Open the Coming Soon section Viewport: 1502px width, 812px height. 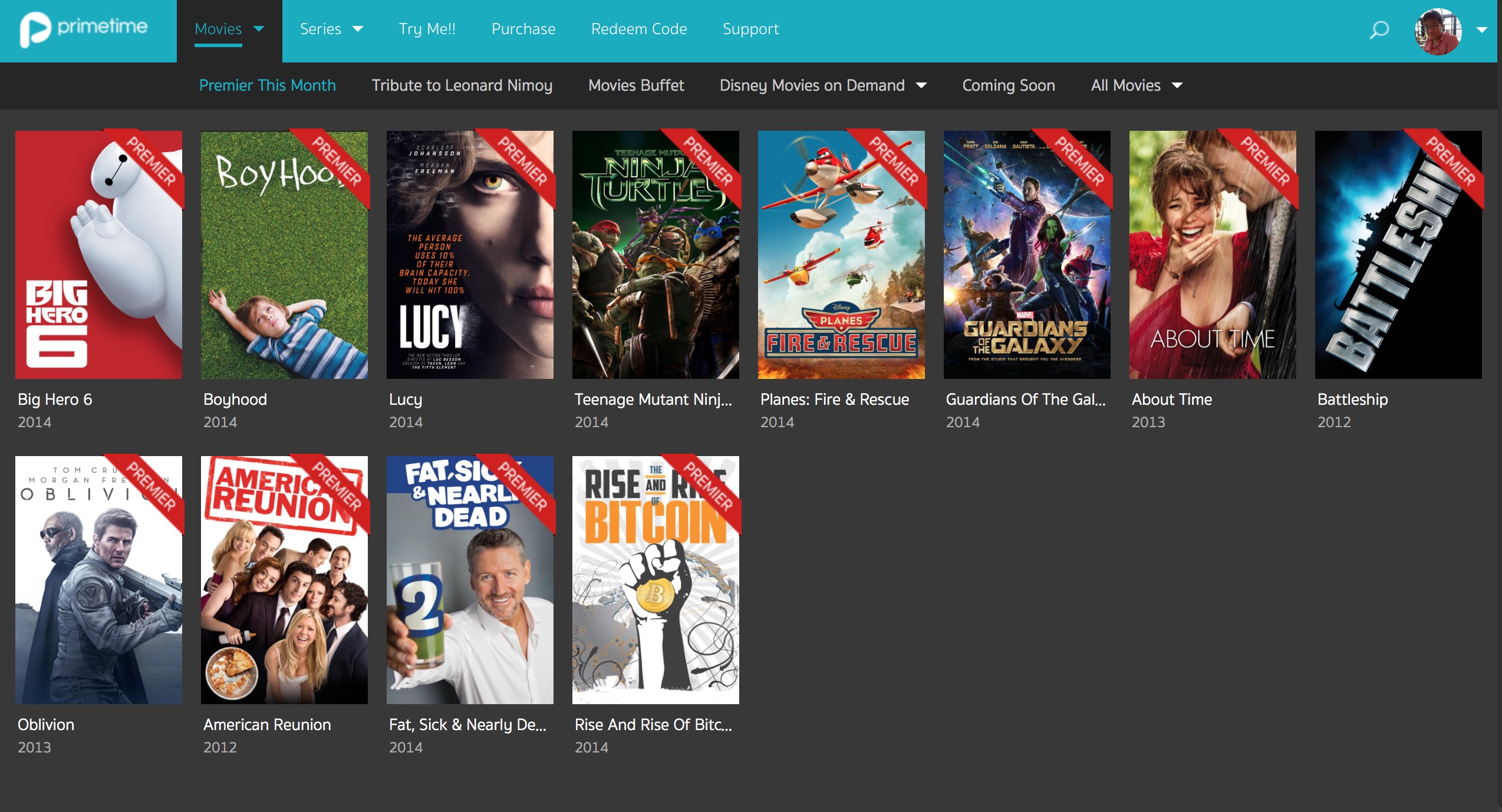pyautogui.click(x=1009, y=85)
